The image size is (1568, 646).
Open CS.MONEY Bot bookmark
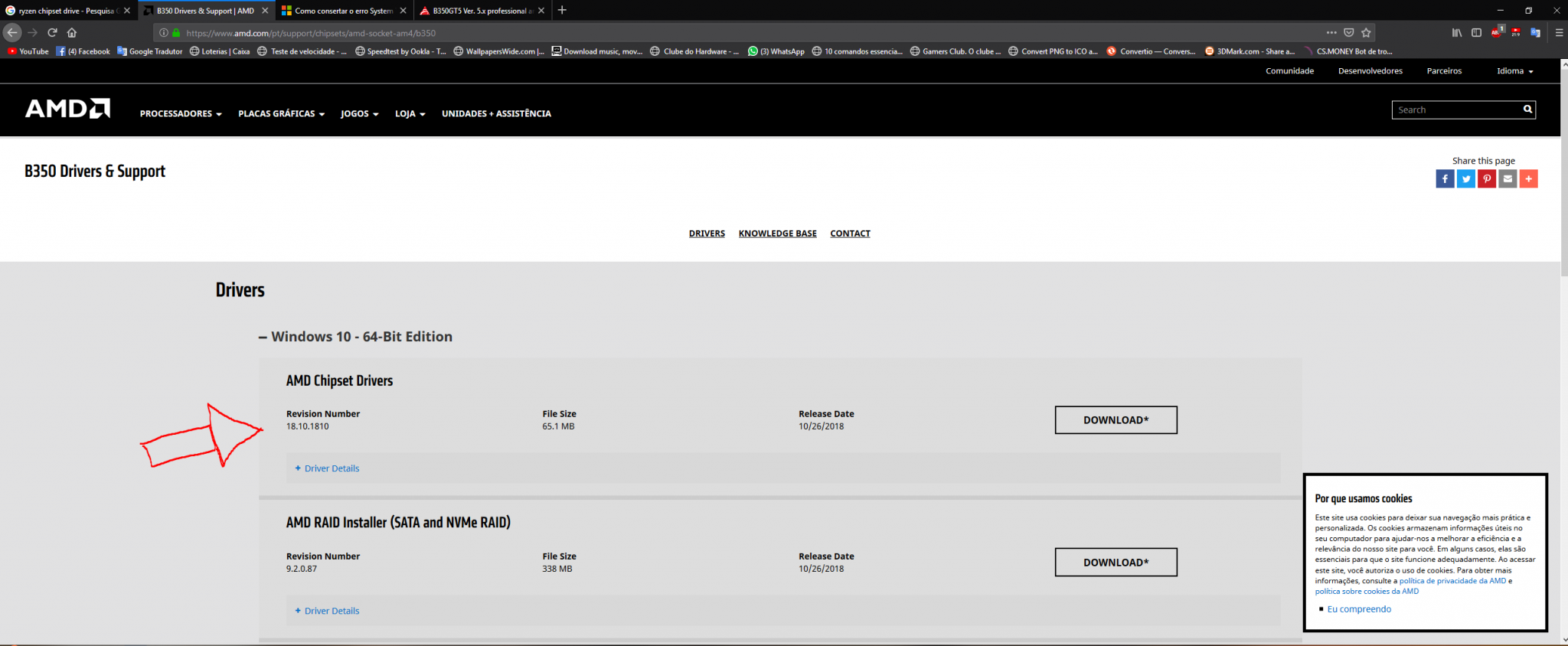click(x=1348, y=51)
